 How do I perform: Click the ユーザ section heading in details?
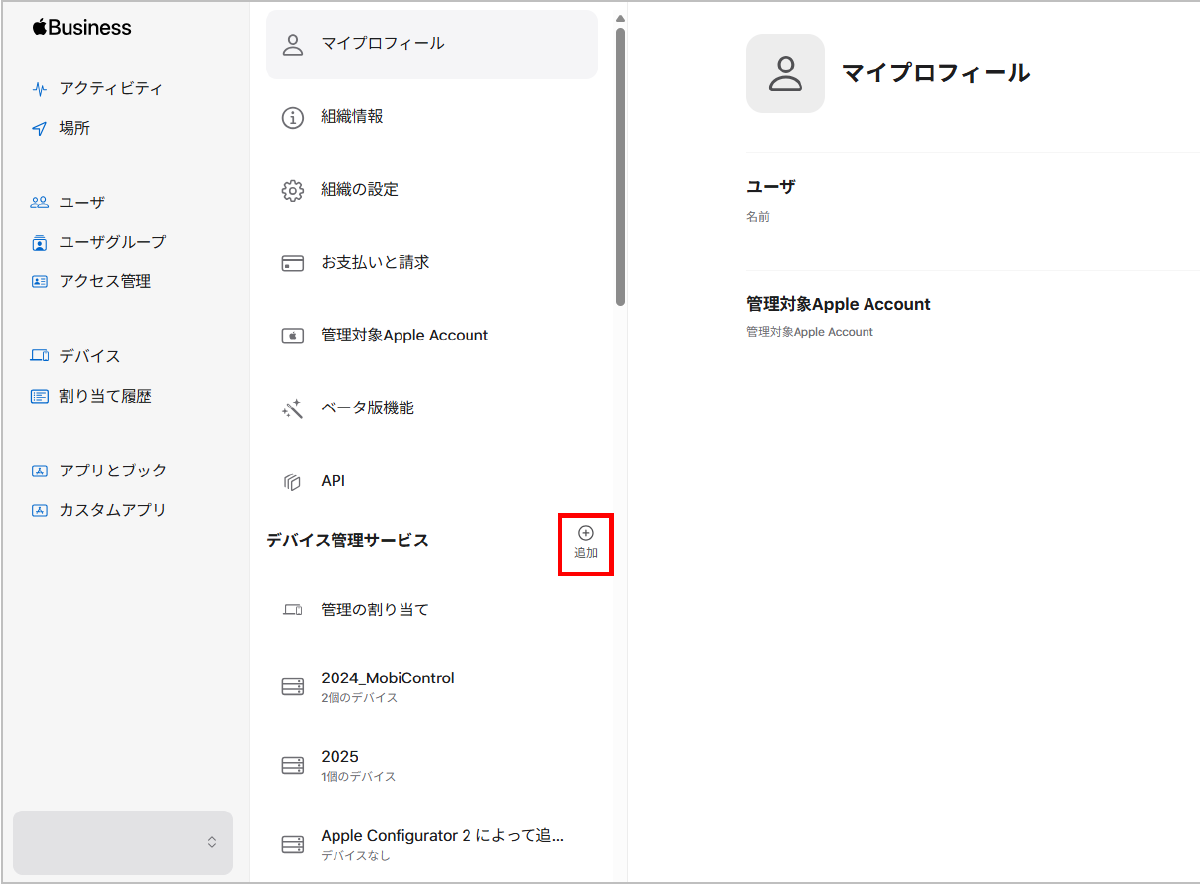pos(771,187)
